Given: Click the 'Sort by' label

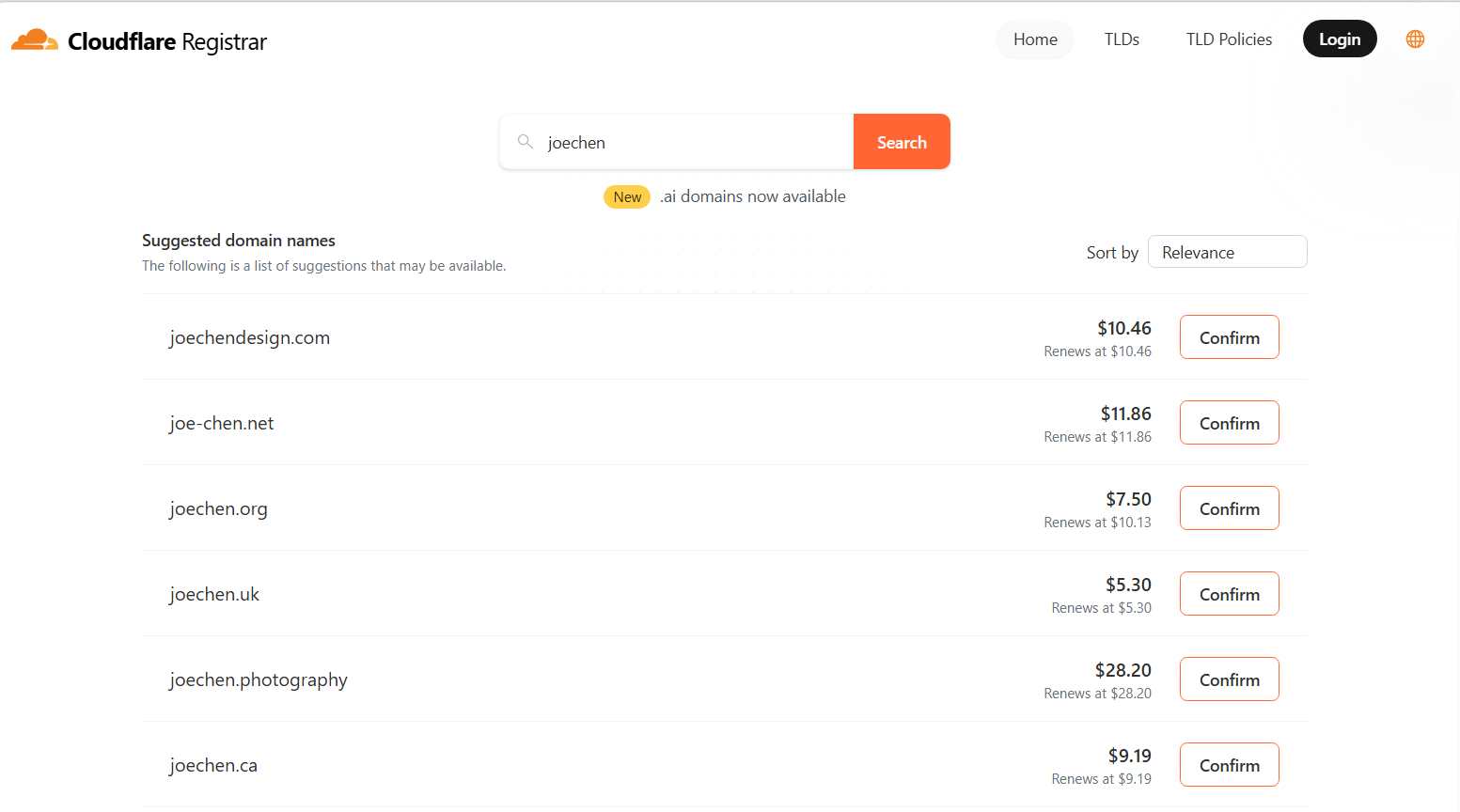Looking at the screenshot, I should tap(1112, 253).
